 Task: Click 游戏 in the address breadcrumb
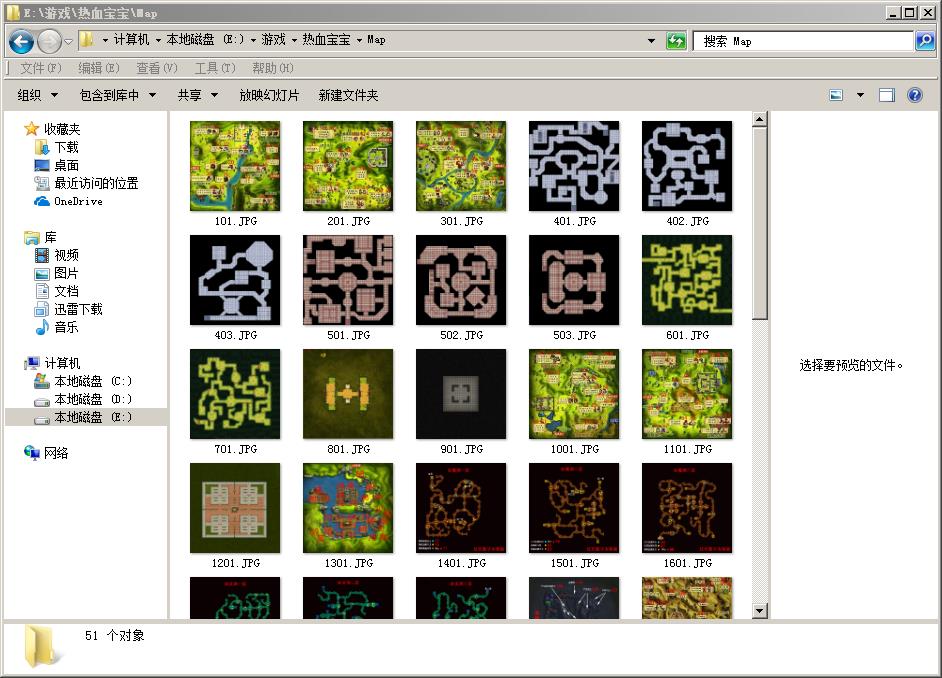tap(273, 40)
